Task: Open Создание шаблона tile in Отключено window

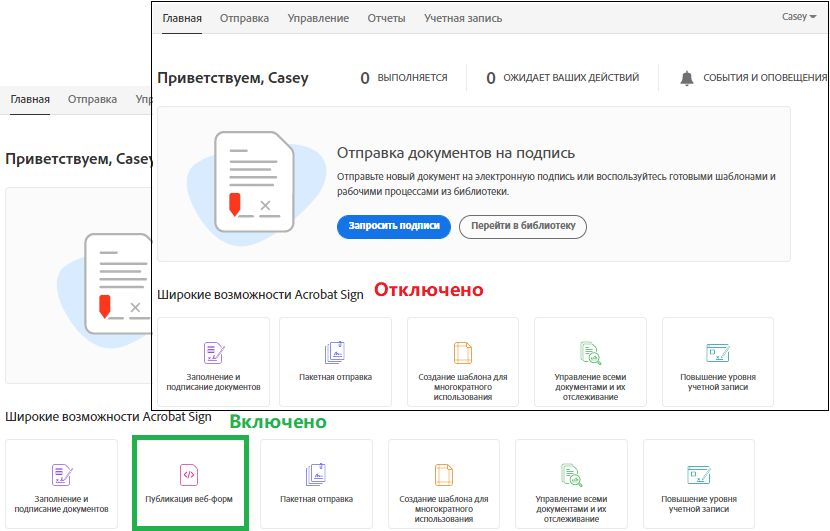Action: [x=463, y=362]
